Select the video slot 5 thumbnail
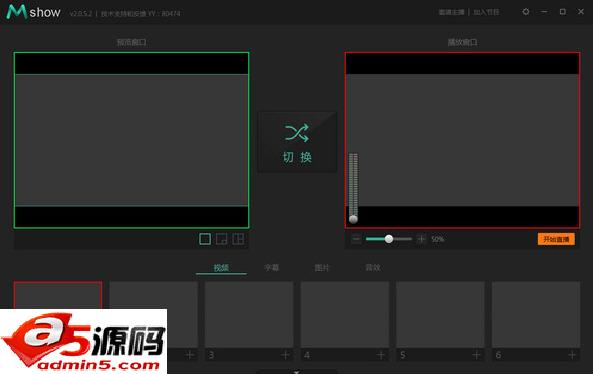 click(x=440, y=314)
